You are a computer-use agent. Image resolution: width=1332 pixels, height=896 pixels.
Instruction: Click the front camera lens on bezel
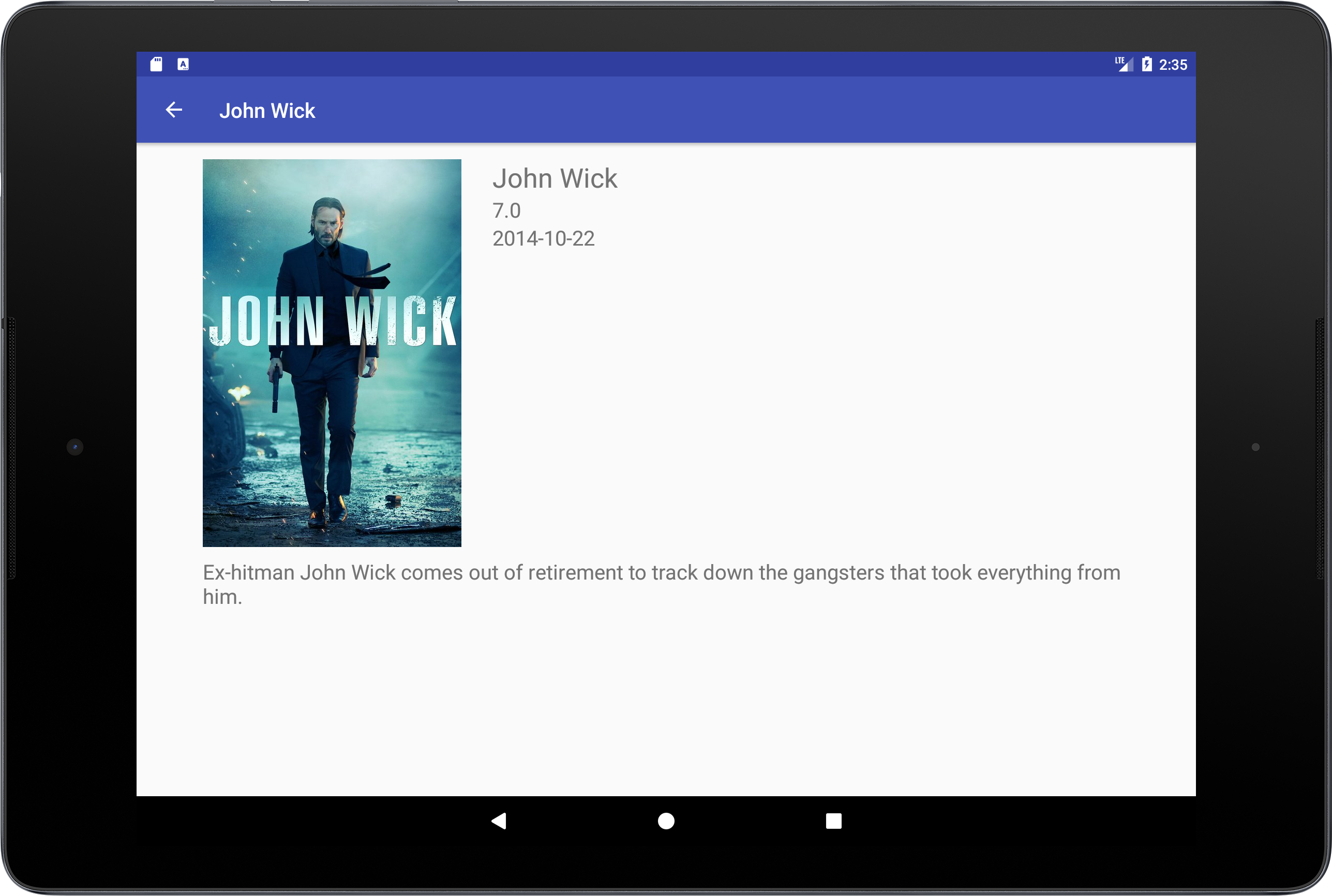pos(75,447)
